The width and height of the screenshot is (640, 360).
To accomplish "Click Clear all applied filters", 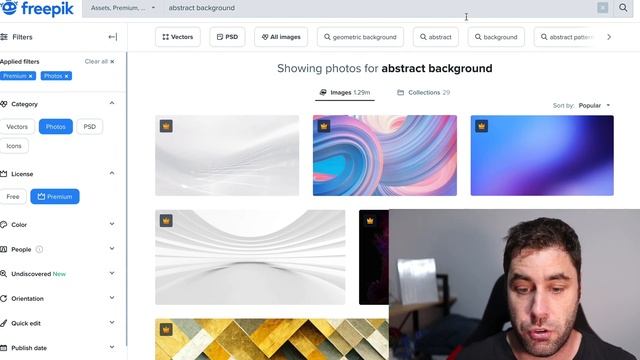I will point(99,62).
